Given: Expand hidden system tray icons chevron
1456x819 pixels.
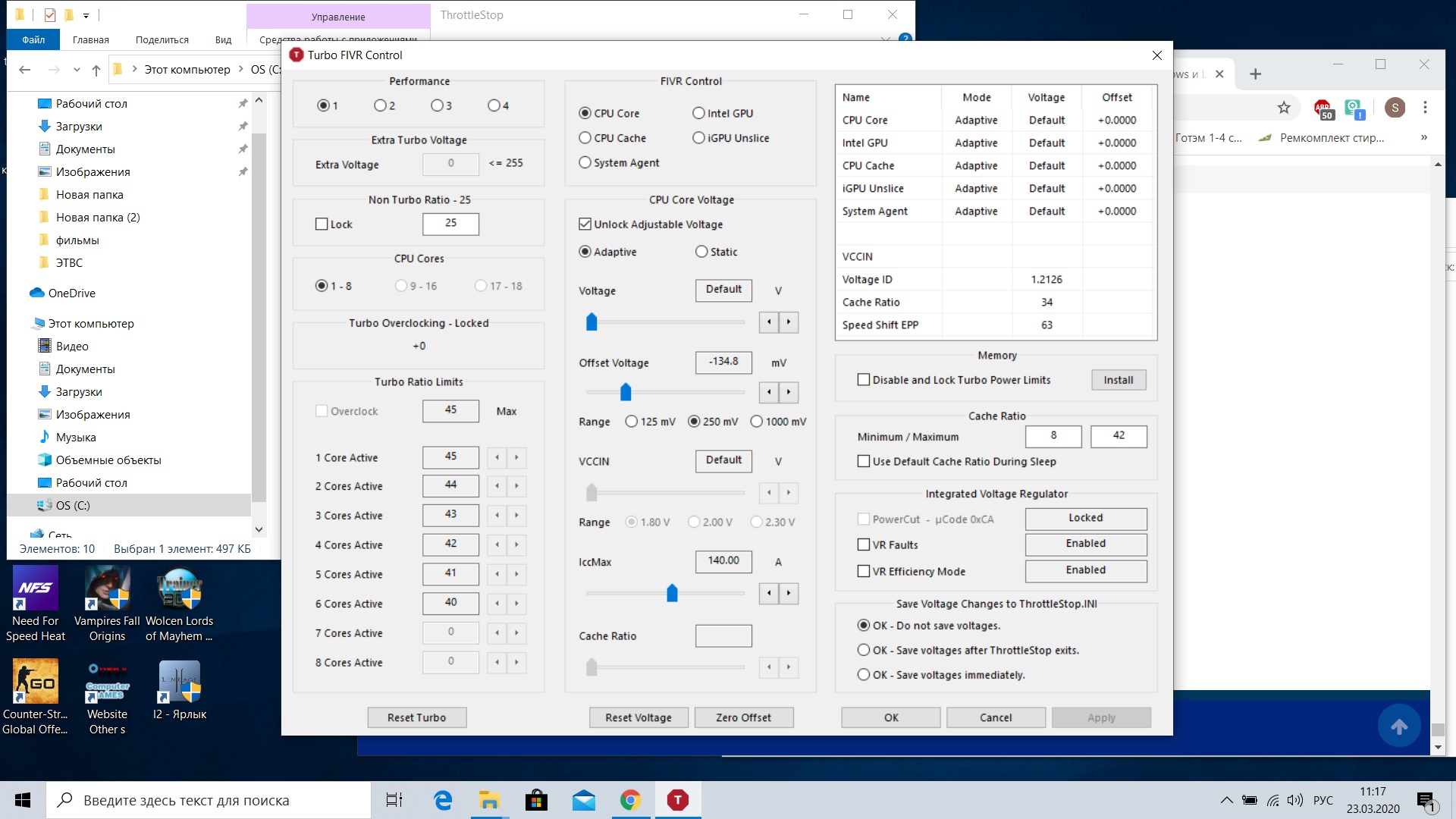Looking at the screenshot, I should (x=1226, y=800).
